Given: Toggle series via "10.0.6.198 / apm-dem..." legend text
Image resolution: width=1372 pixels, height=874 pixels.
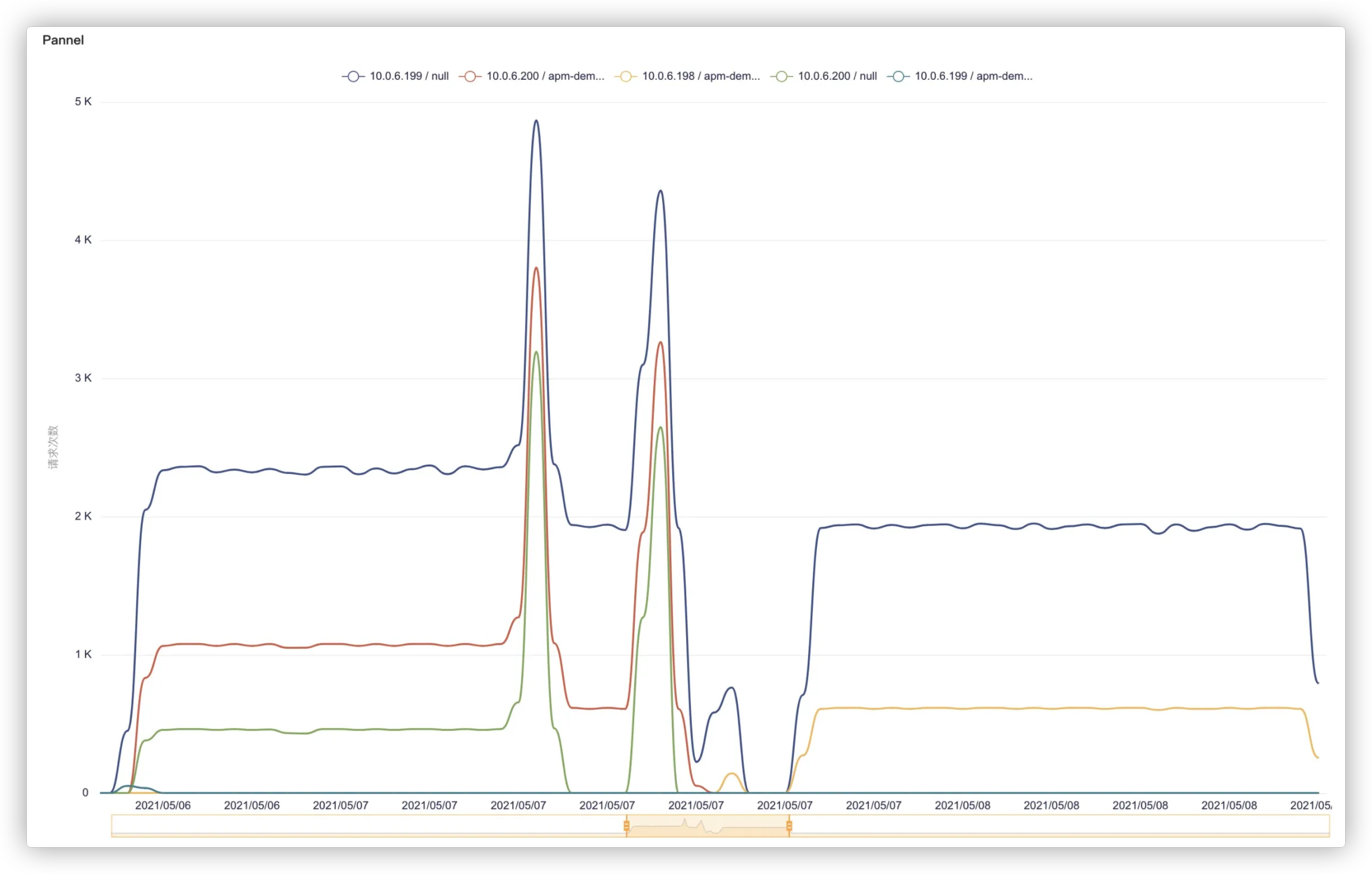Looking at the screenshot, I should click(x=701, y=76).
